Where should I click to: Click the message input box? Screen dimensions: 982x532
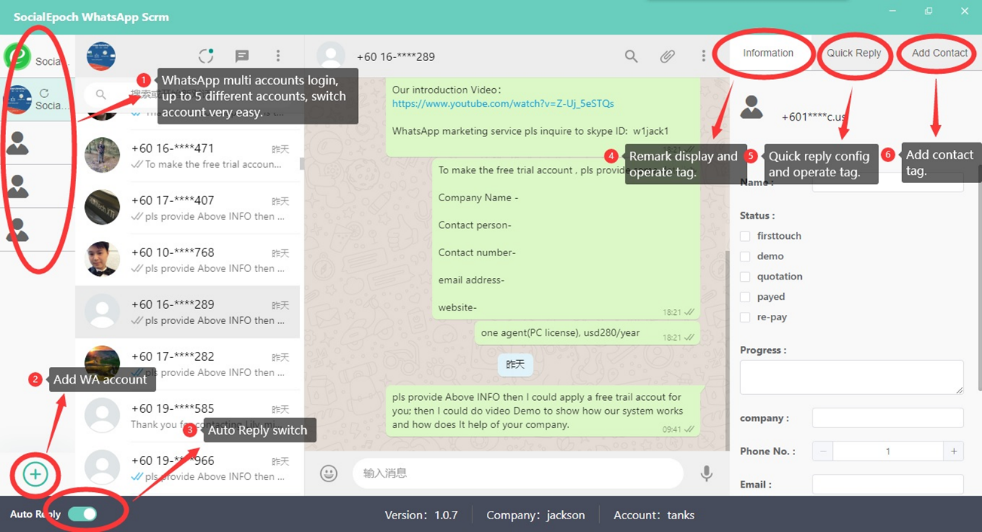517,473
